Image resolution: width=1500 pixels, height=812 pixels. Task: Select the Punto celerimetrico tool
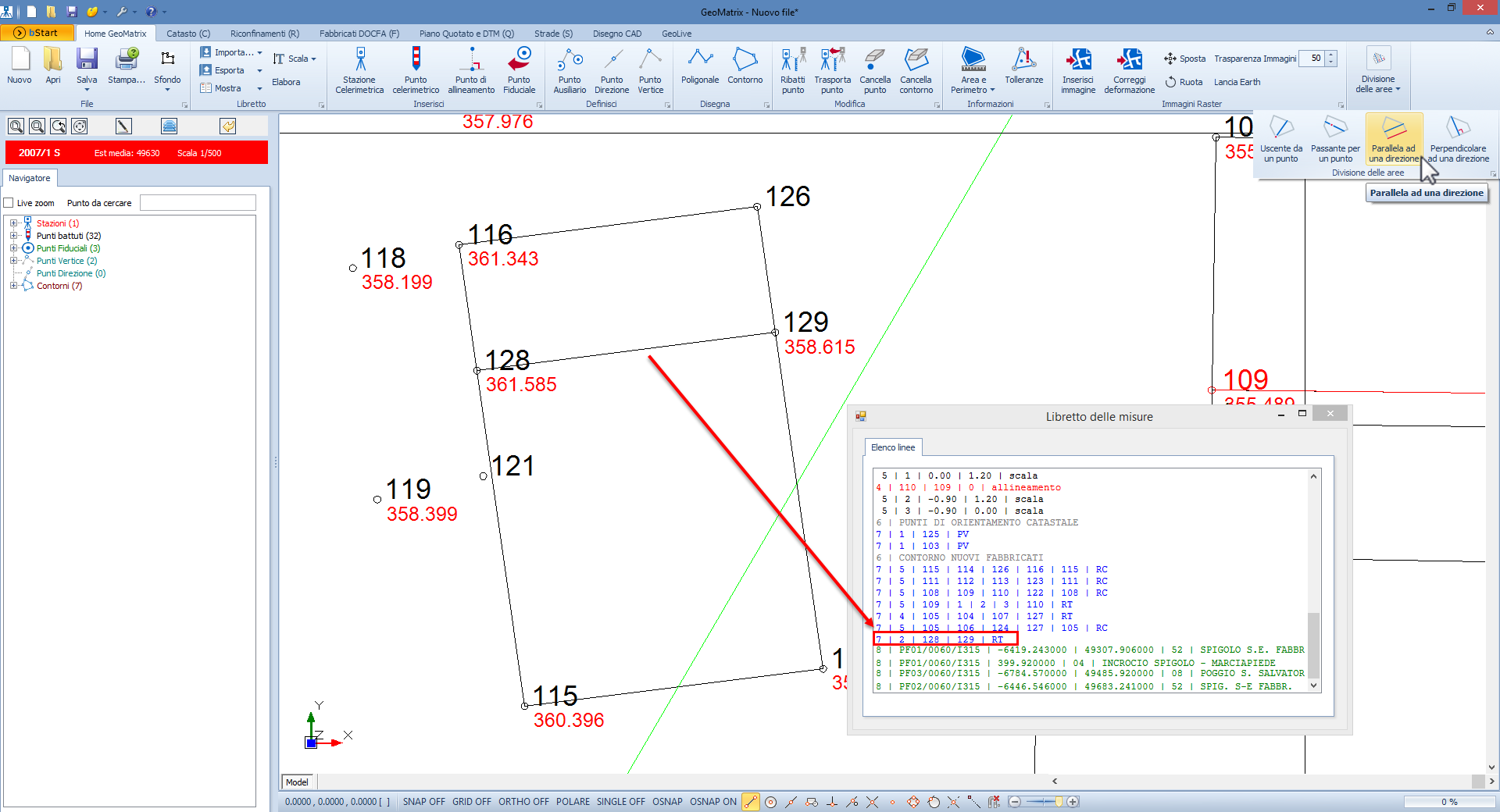click(x=416, y=69)
